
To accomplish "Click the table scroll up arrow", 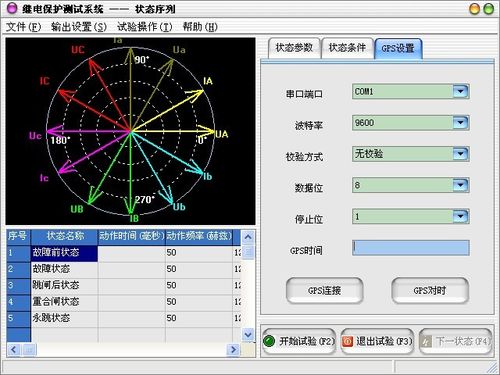I will (248, 237).
